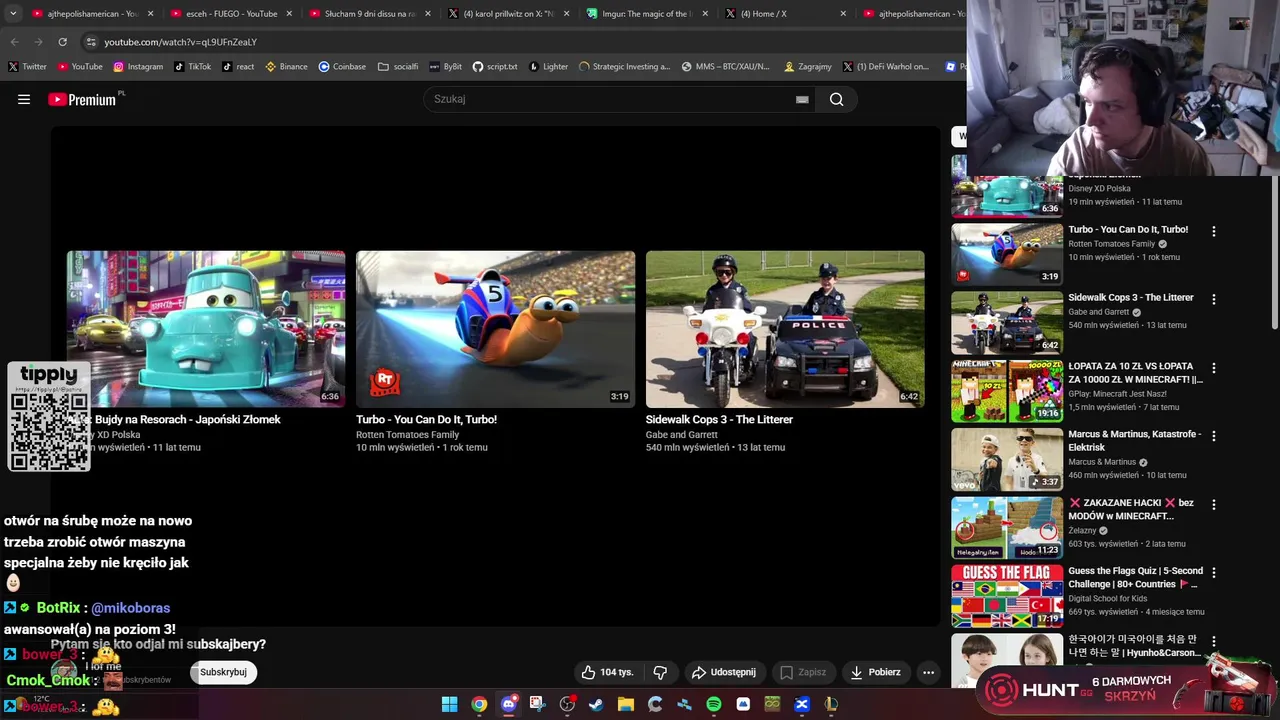Play Bujdy na Resorach endscreen thumbnail
Image resolution: width=1280 pixels, height=720 pixels.
click(x=206, y=329)
